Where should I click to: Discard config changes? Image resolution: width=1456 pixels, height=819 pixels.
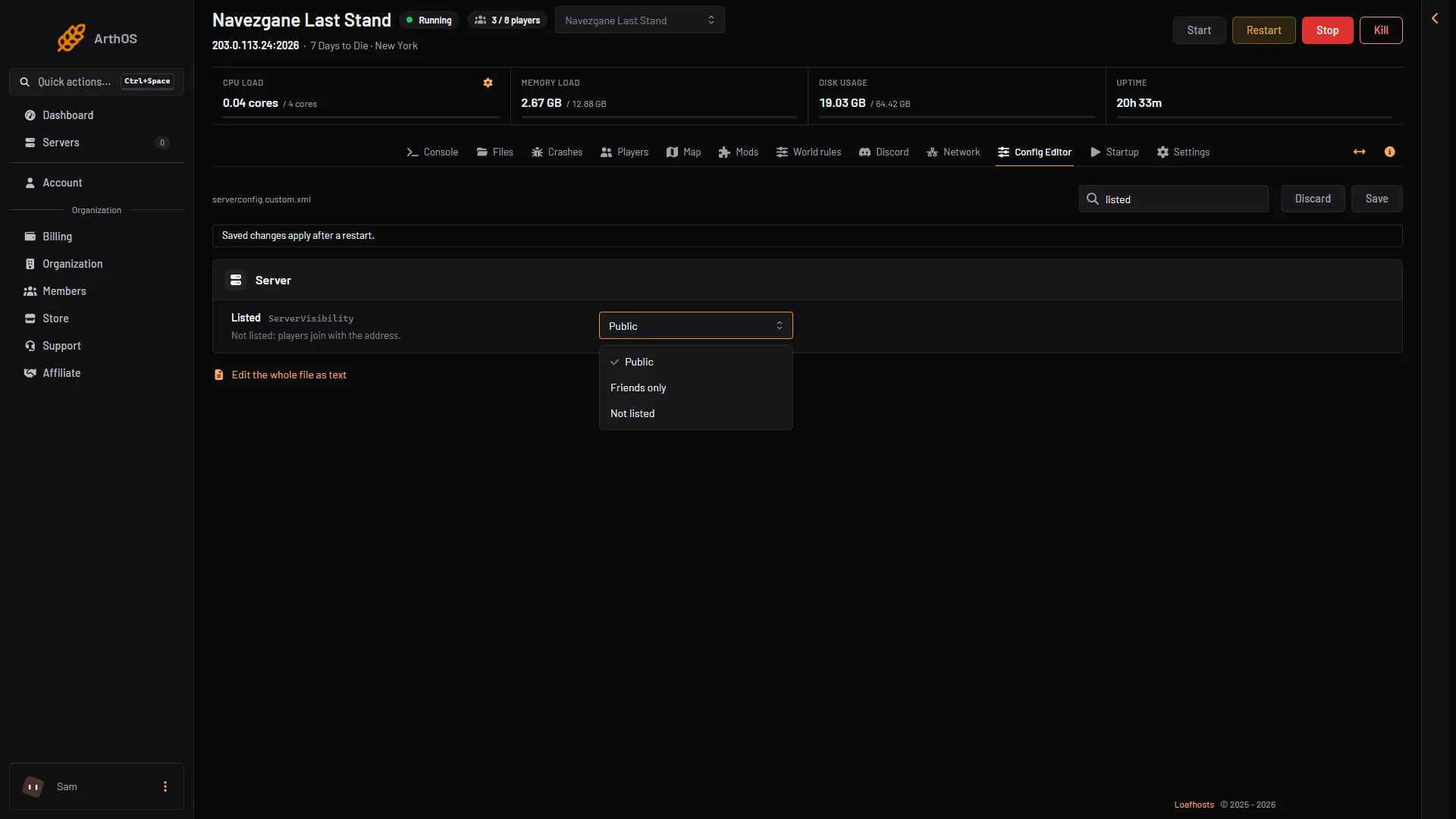point(1313,199)
